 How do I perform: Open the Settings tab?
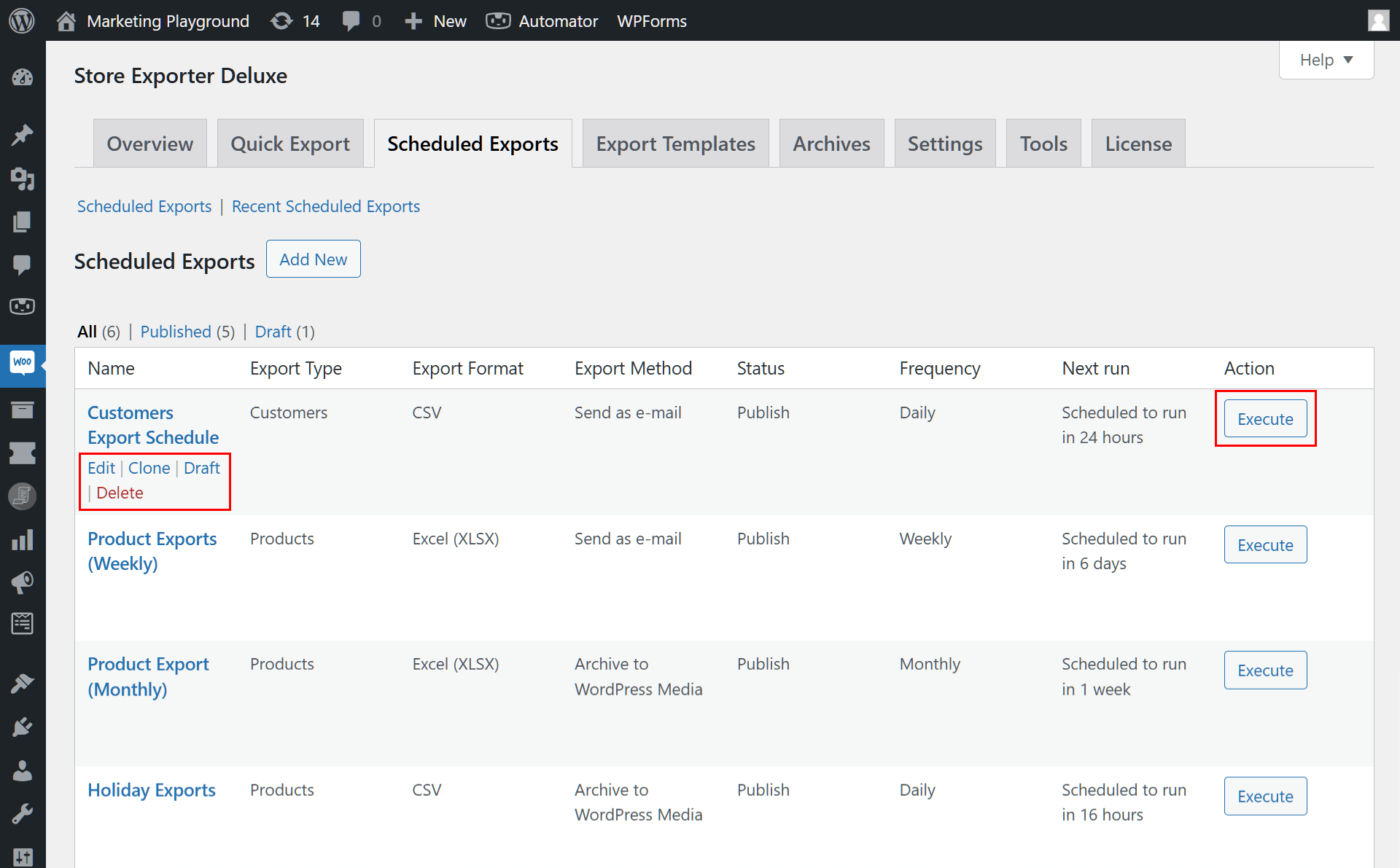[945, 144]
